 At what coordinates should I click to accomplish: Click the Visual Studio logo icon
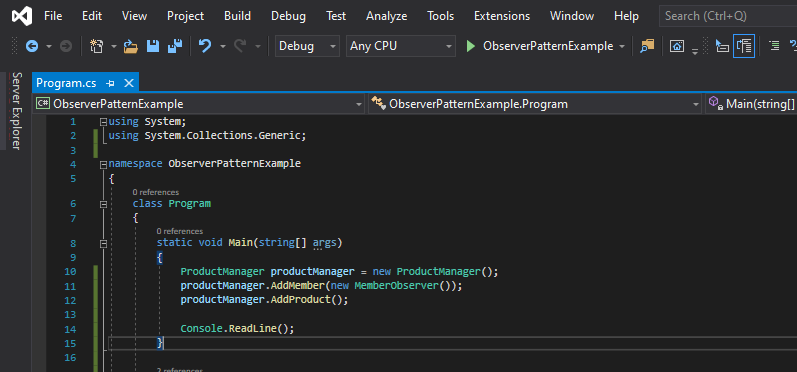point(22,16)
